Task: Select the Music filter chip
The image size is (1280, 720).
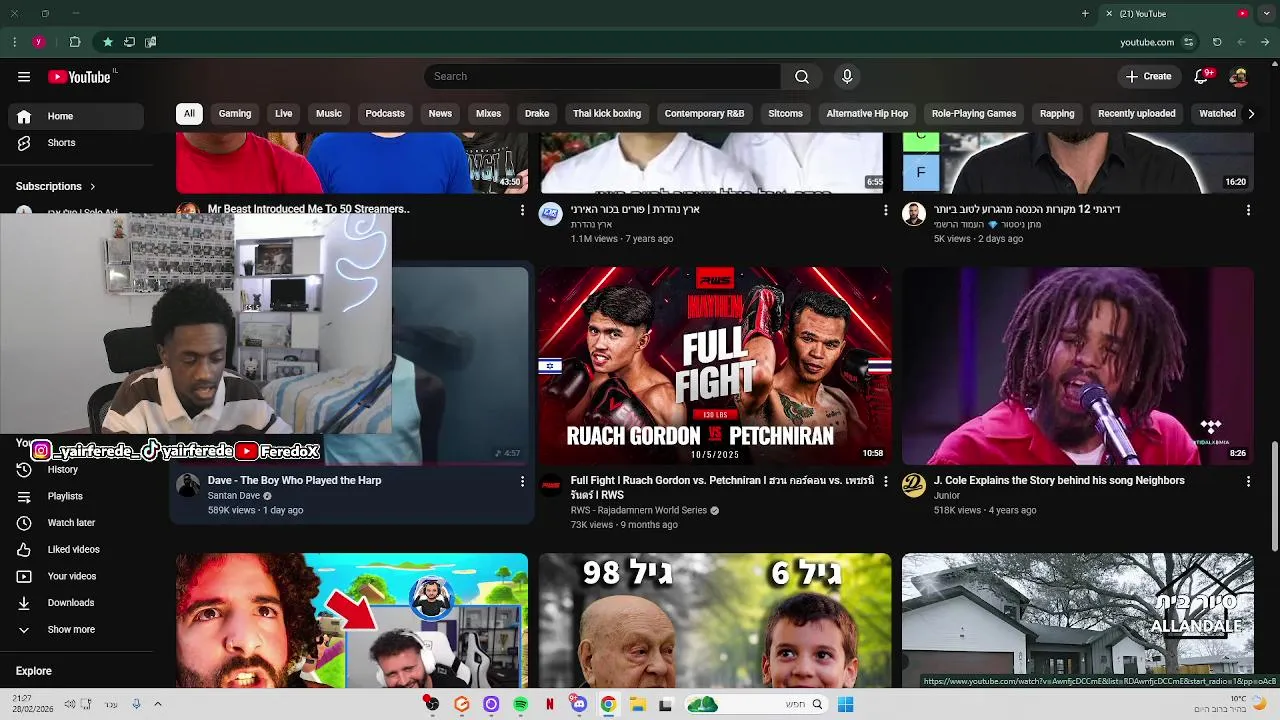Action: (x=329, y=114)
